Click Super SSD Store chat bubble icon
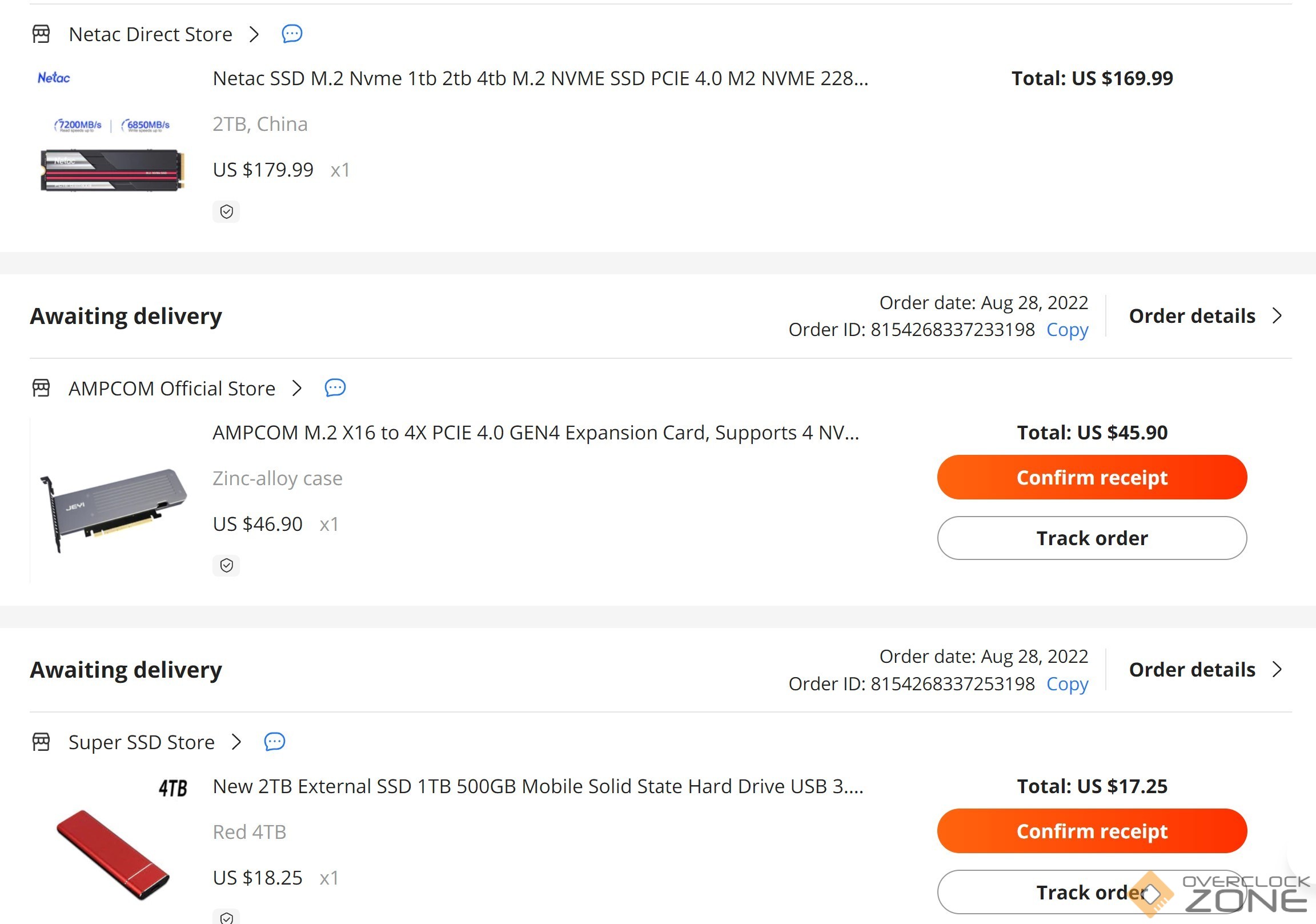Image resolution: width=1316 pixels, height=924 pixels. [274, 742]
